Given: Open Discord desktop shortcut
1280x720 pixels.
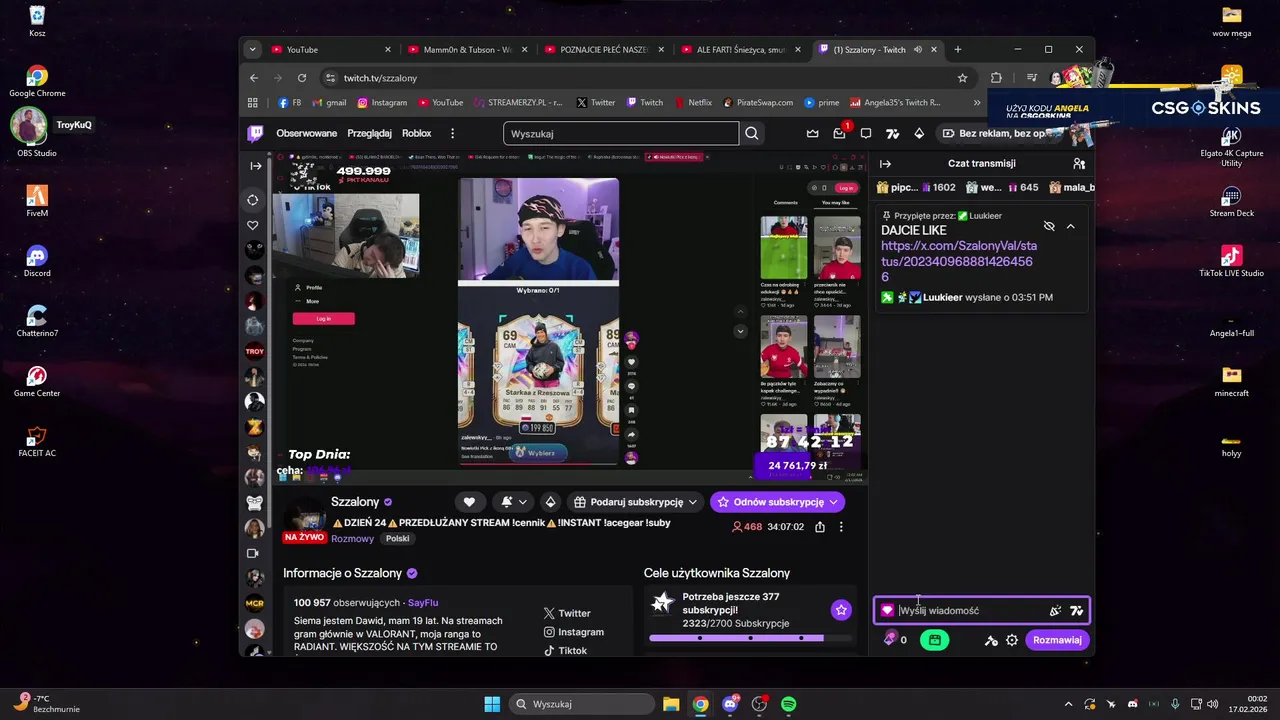Looking at the screenshot, I should (37, 261).
